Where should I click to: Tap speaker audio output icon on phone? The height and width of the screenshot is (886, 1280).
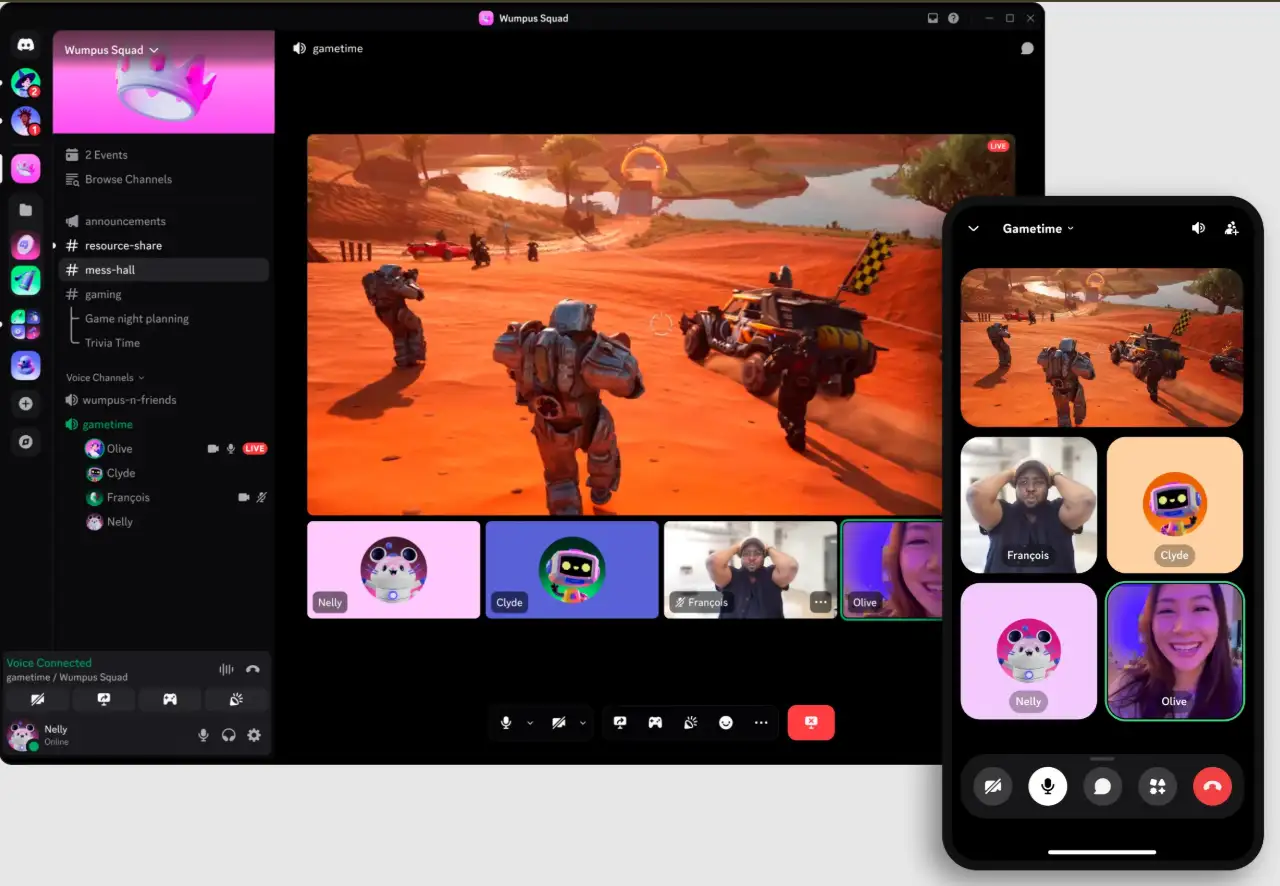tap(1198, 228)
